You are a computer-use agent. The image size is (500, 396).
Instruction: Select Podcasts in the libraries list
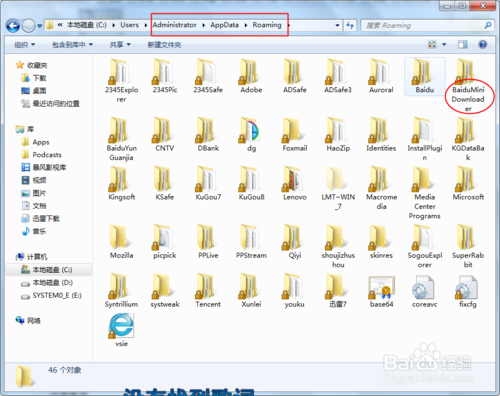(x=42, y=155)
